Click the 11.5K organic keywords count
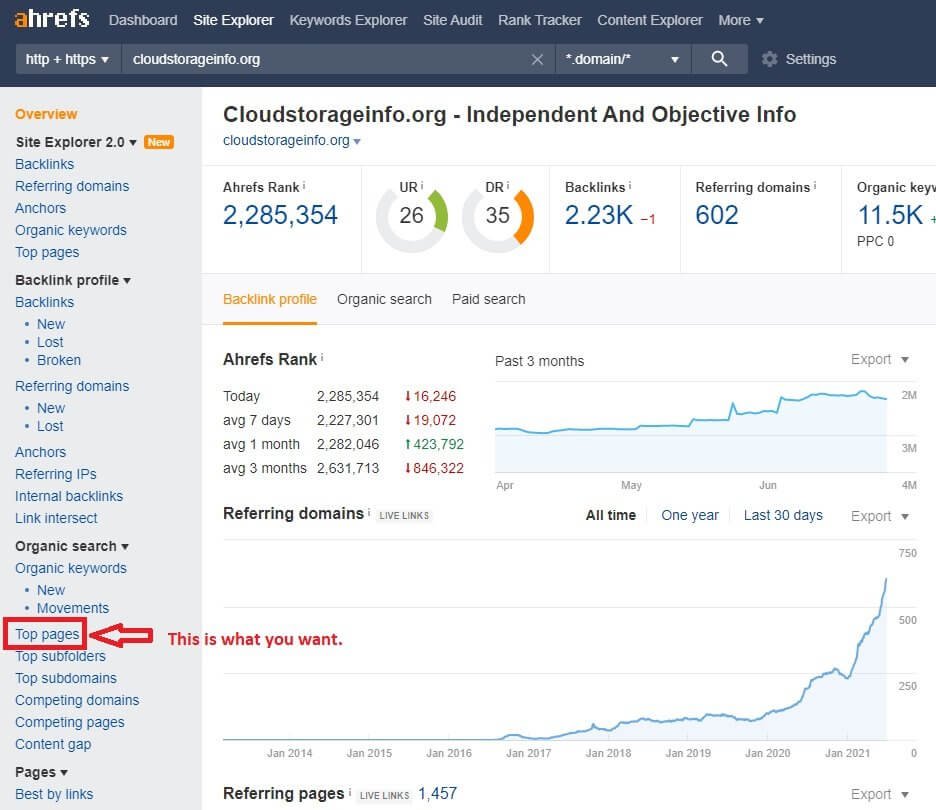Viewport: 936px width, 810px height. coord(891,215)
